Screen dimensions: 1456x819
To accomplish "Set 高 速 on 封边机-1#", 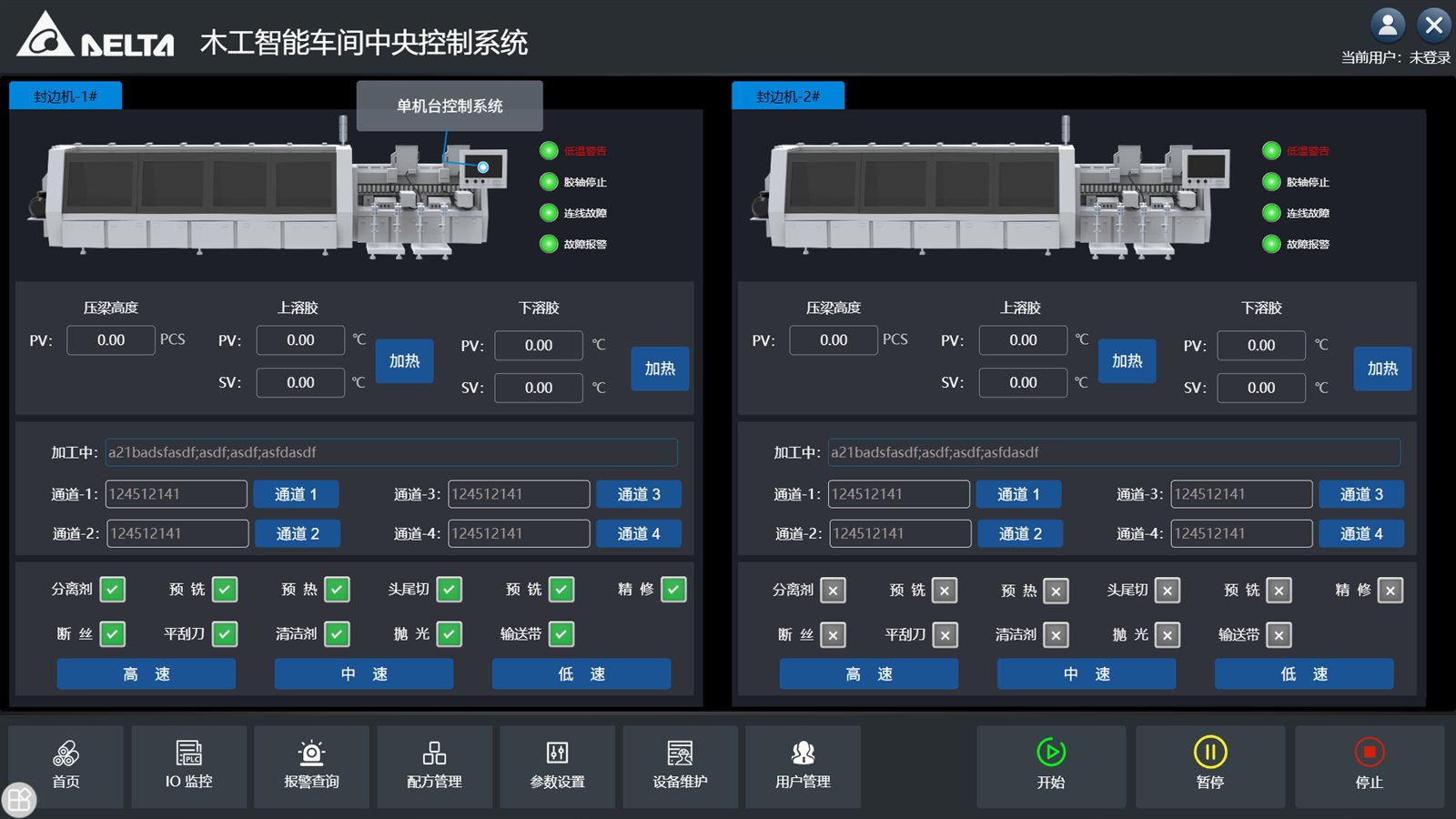I will point(147,674).
